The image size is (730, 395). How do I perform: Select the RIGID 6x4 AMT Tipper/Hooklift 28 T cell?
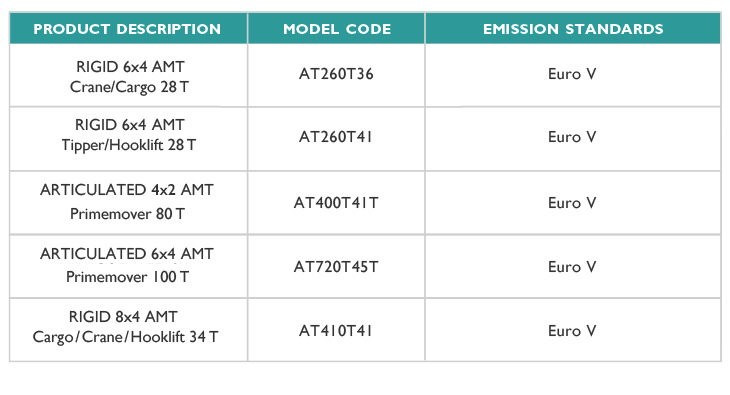point(128,139)
